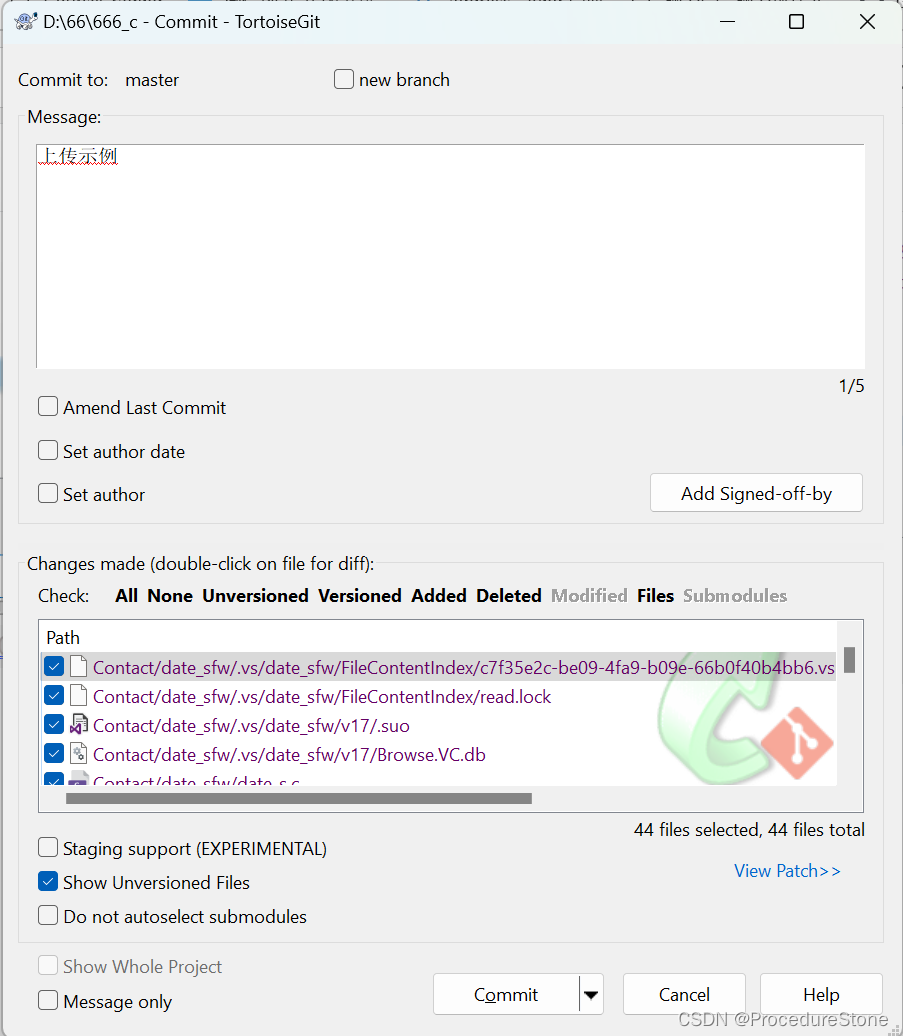Enable Do not autoselect submodules
The height and width of the screenshot is (1036, 903).
[48, 916]
